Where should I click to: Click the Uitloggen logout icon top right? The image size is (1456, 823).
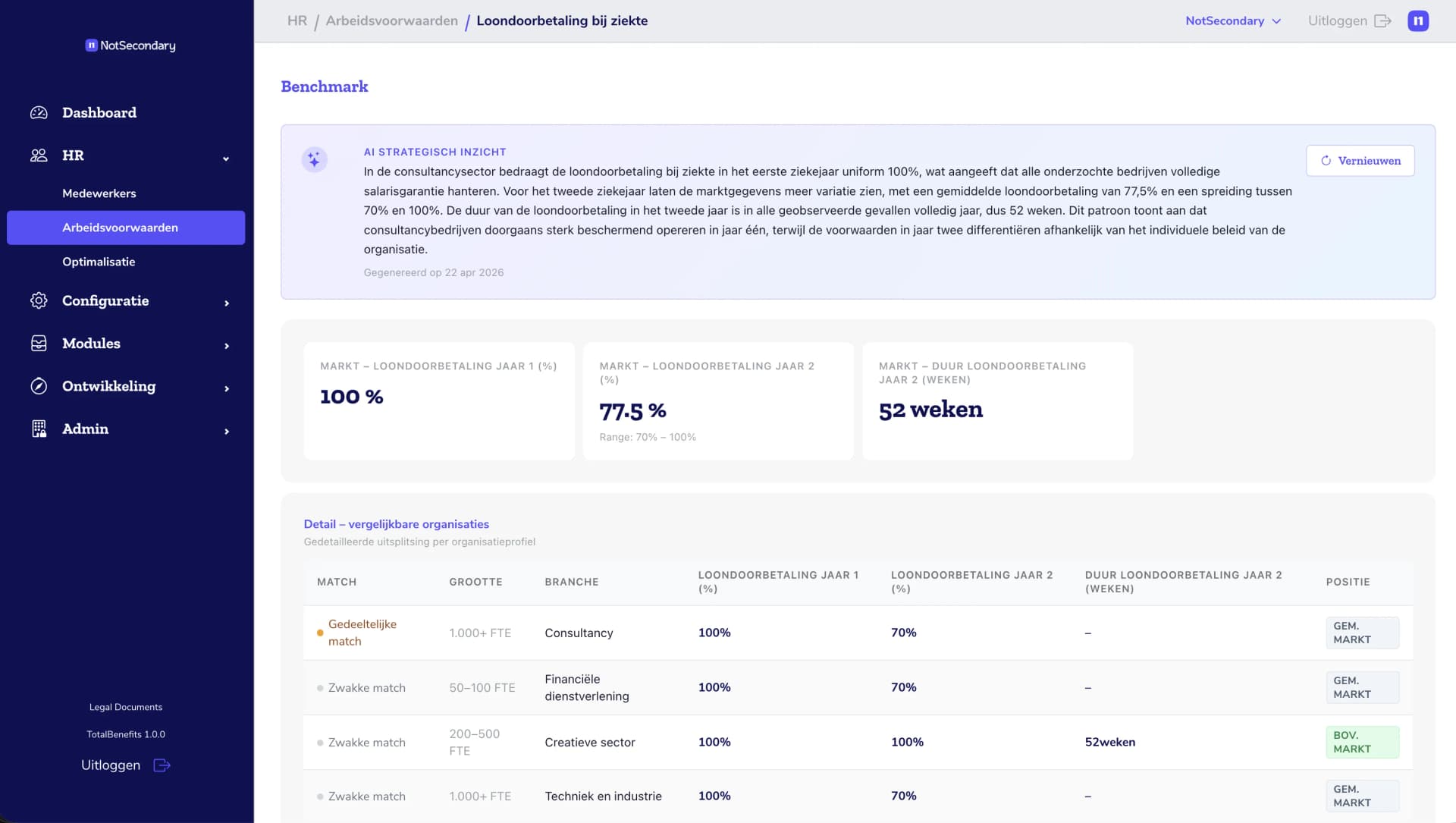(x=1382, y=20)
